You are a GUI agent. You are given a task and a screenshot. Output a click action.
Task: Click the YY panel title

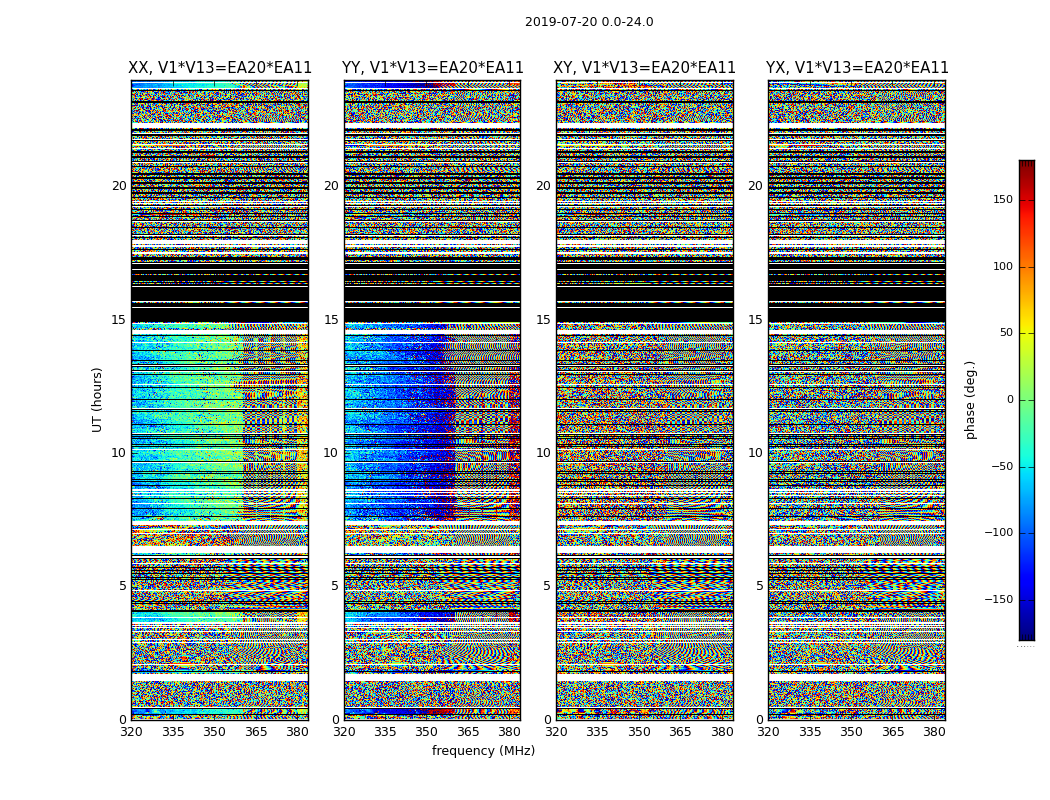coord(432,68)
